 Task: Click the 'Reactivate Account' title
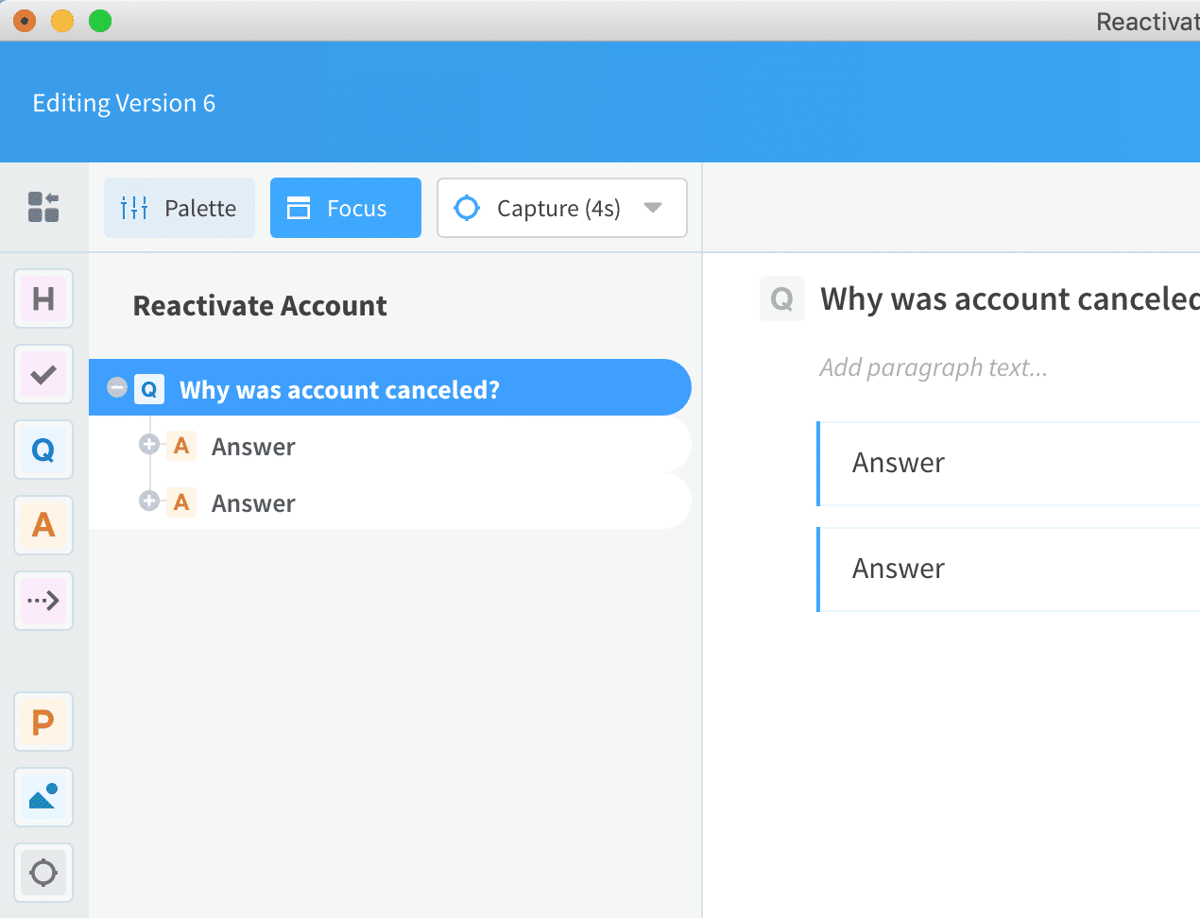[259, 306]
